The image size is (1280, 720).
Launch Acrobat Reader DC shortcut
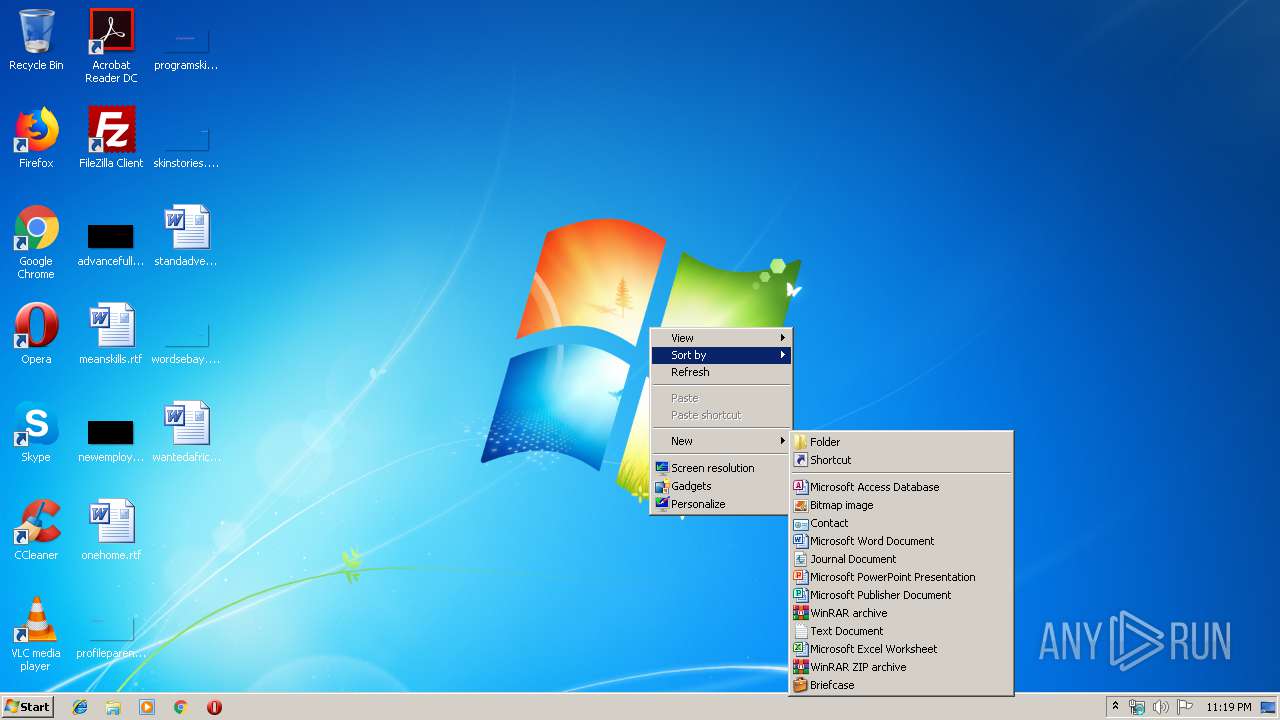click(111, 46)
